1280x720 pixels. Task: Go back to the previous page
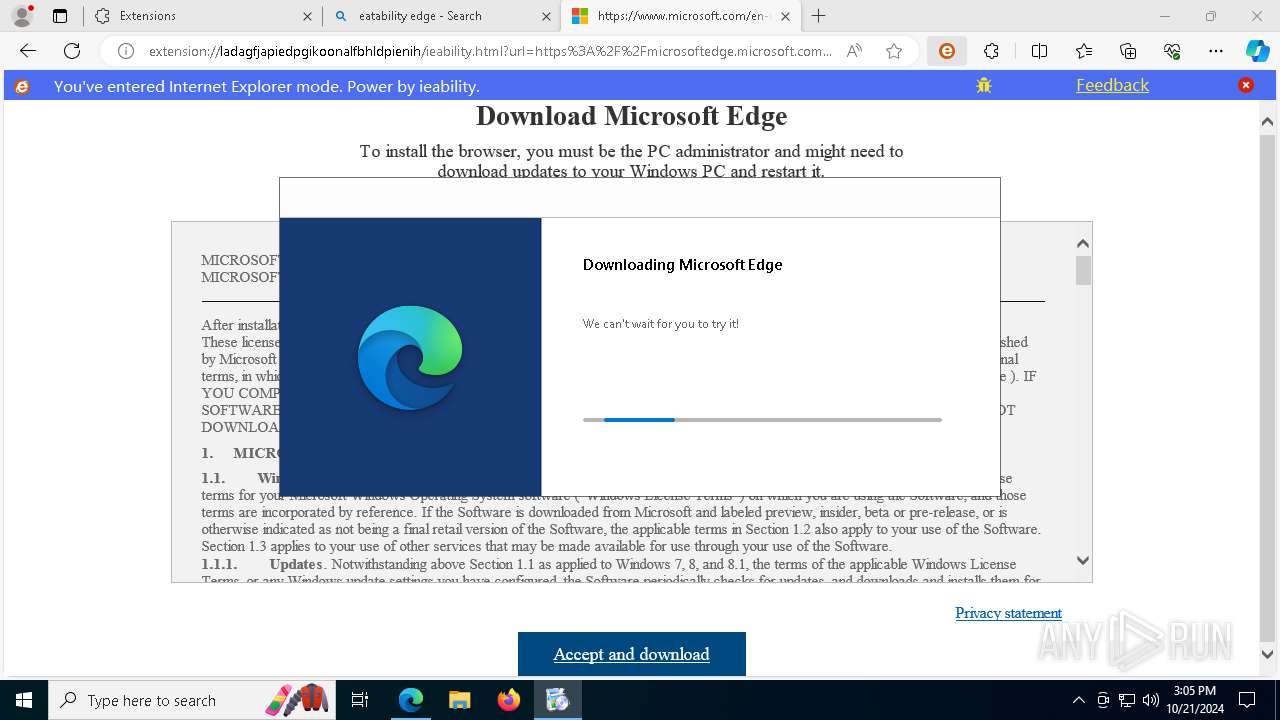(x=28, y=51)
